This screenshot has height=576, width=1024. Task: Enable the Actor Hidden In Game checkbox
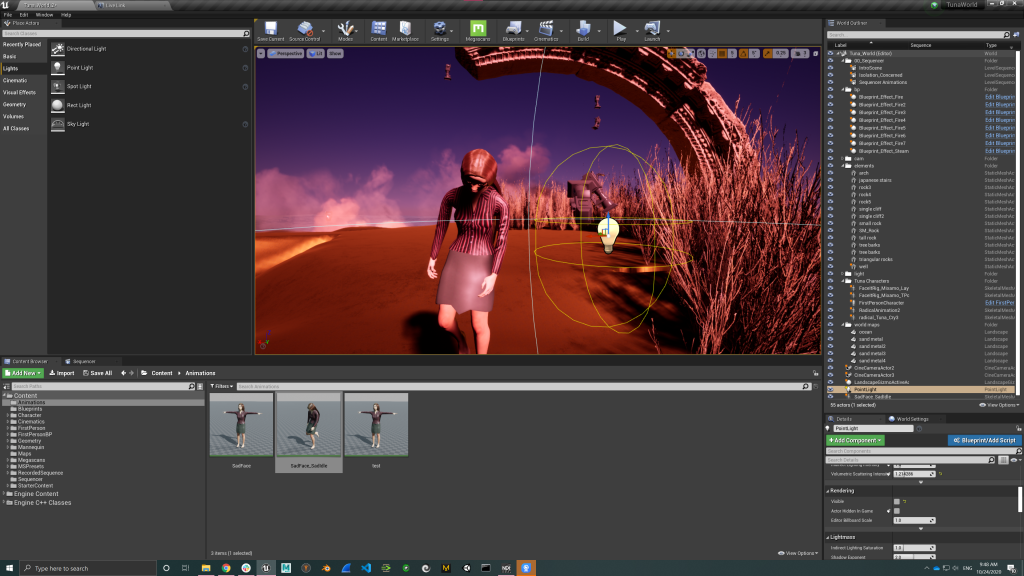coord(897,511)
